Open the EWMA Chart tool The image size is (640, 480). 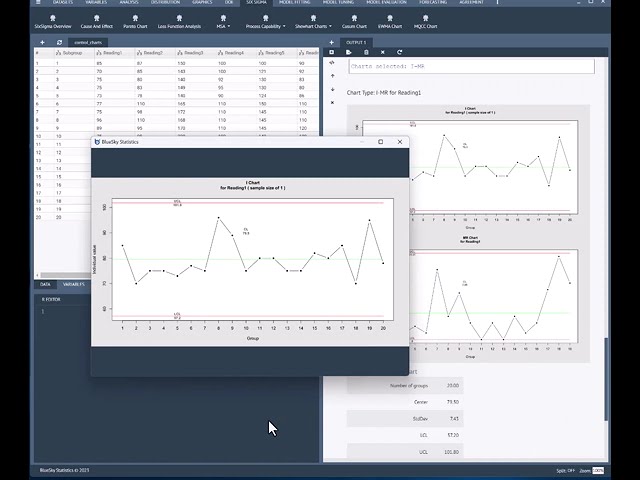(390, 22)
